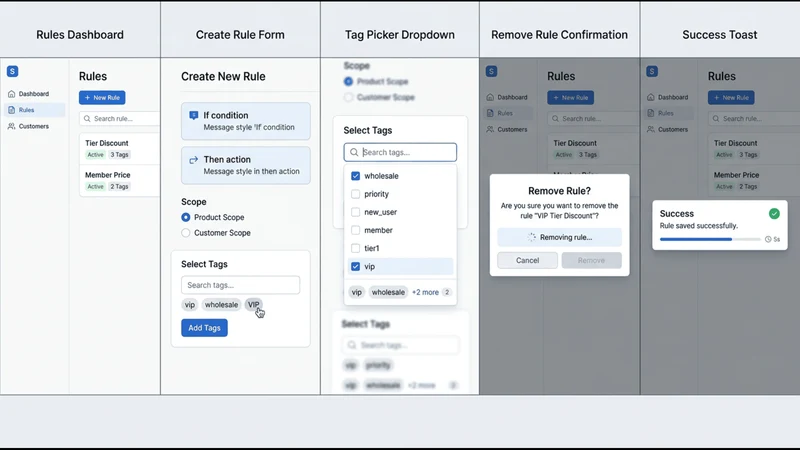Click the green success checkmark icon
Image resolution: width=800 pixels, height=450 pixels.
(774, 214)
